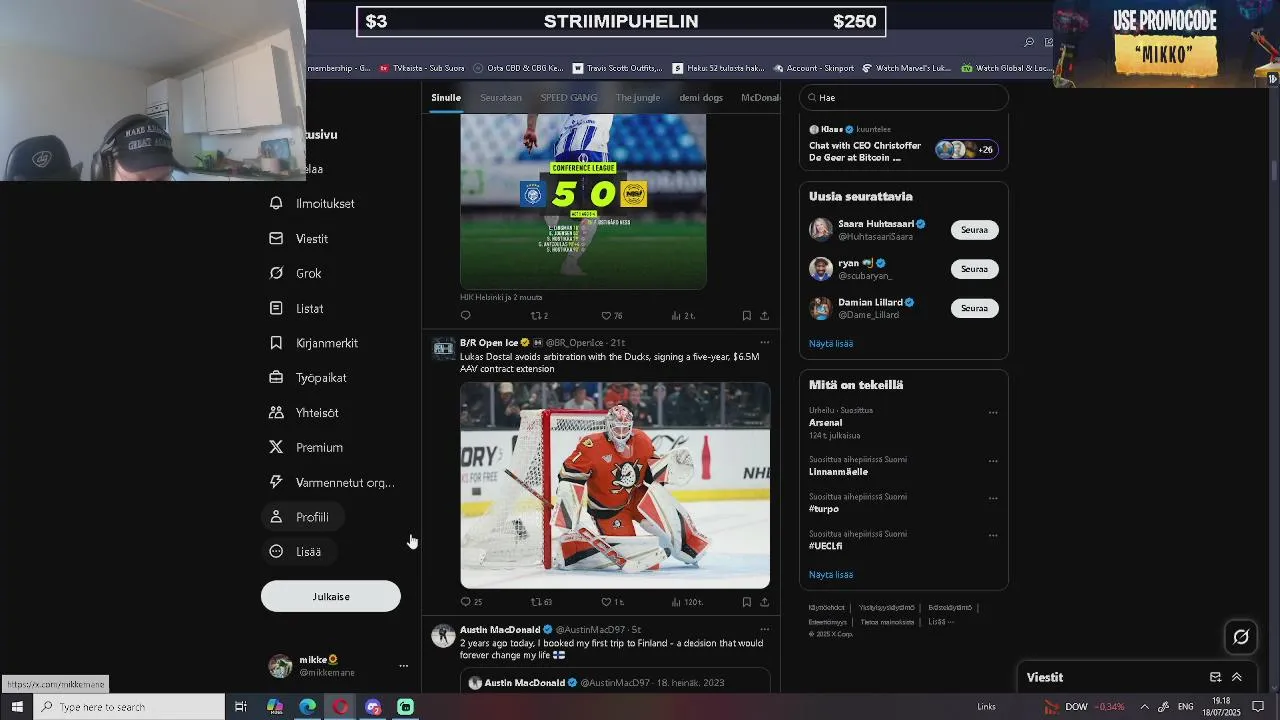The image size is (1280, 720).
Task: Share the B/R Open Ice post
Action: [x=764, y=602]
